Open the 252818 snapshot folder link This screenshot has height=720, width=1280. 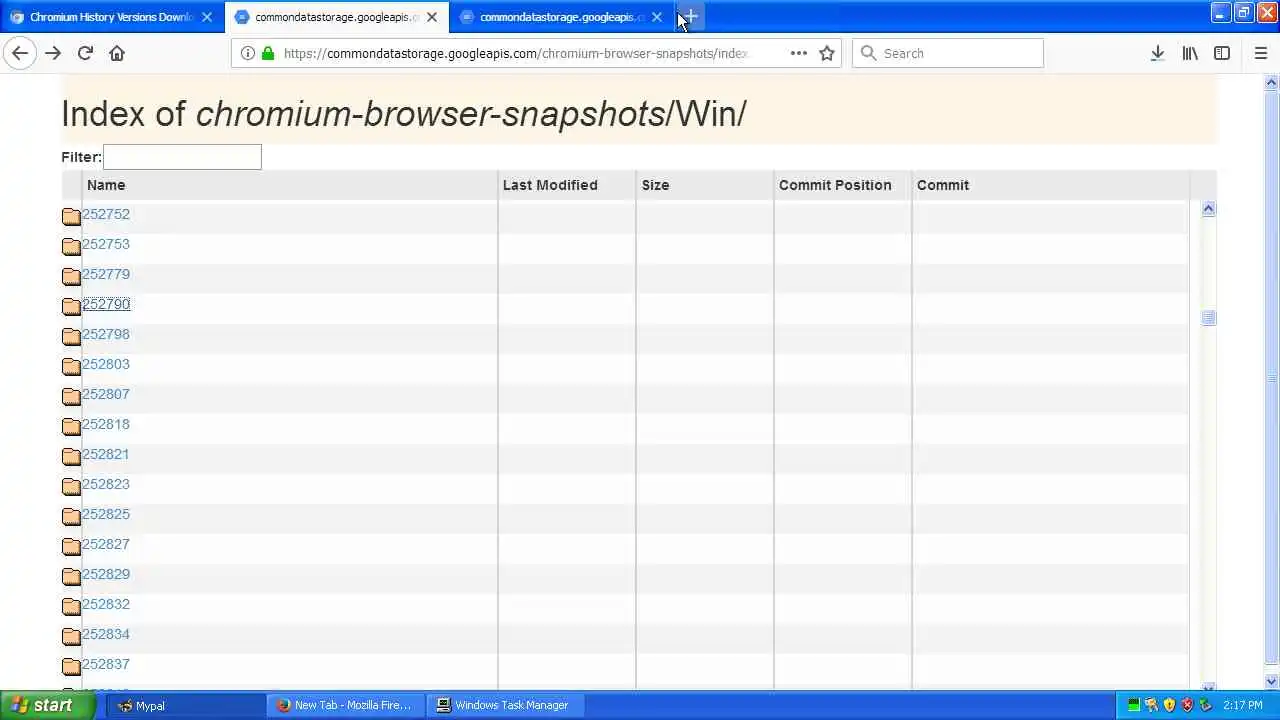tap(106, 424)
